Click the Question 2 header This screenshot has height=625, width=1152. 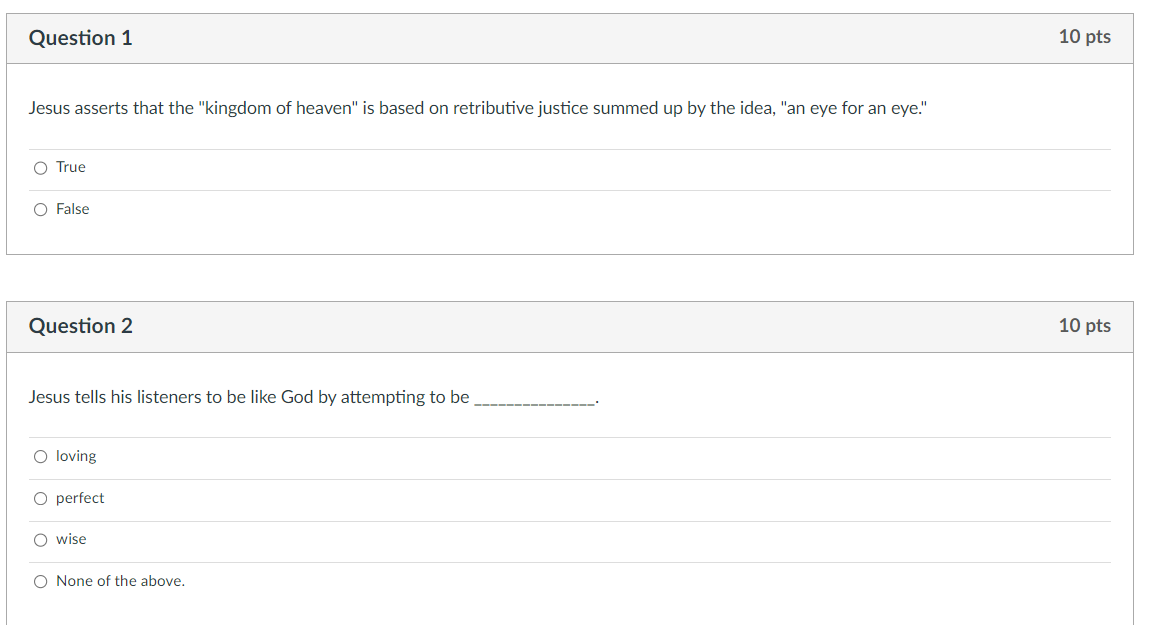(81, 326)
